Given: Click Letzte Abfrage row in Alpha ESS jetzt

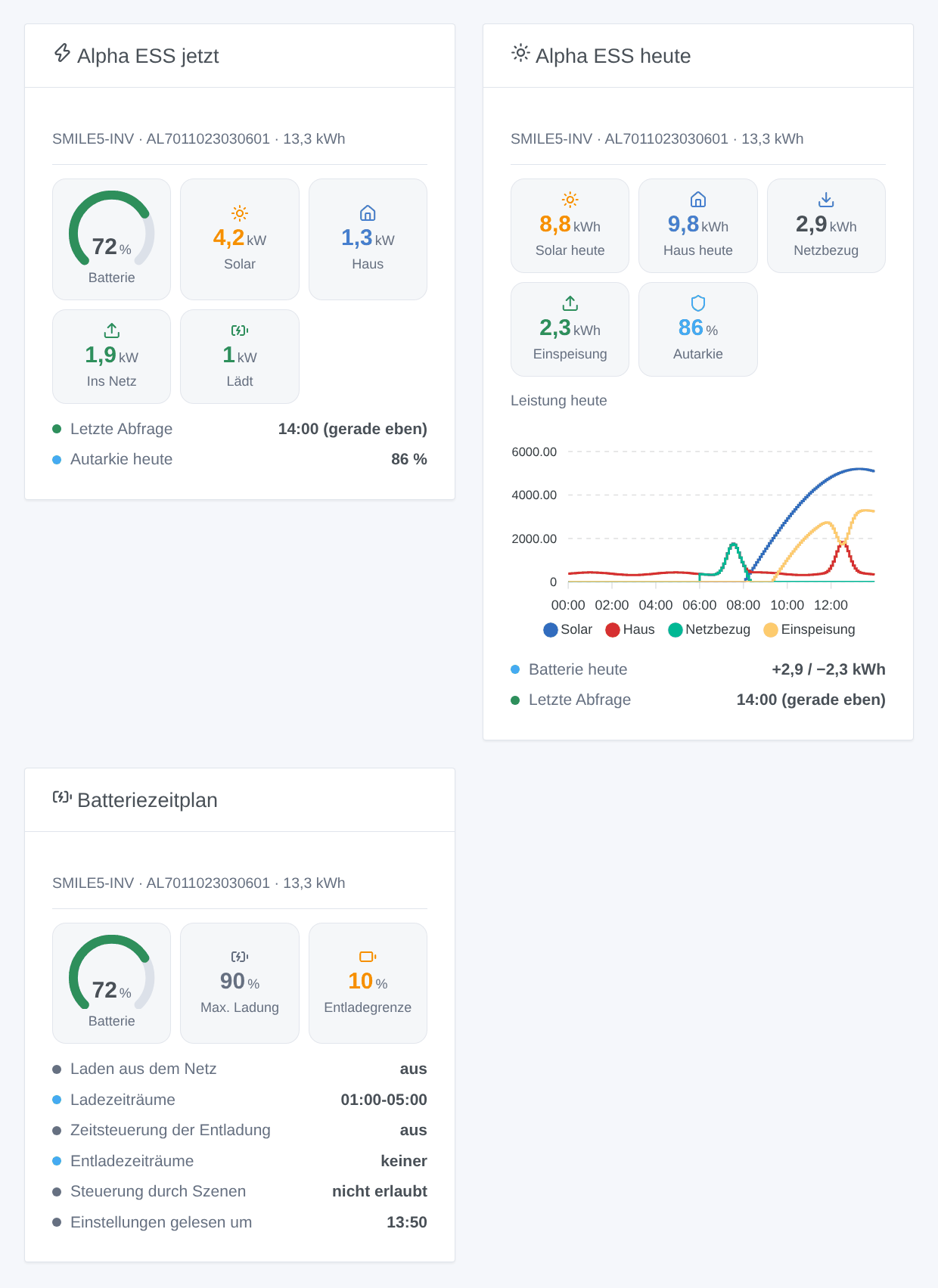Looking at the screenshot, I should pos(240,429).
